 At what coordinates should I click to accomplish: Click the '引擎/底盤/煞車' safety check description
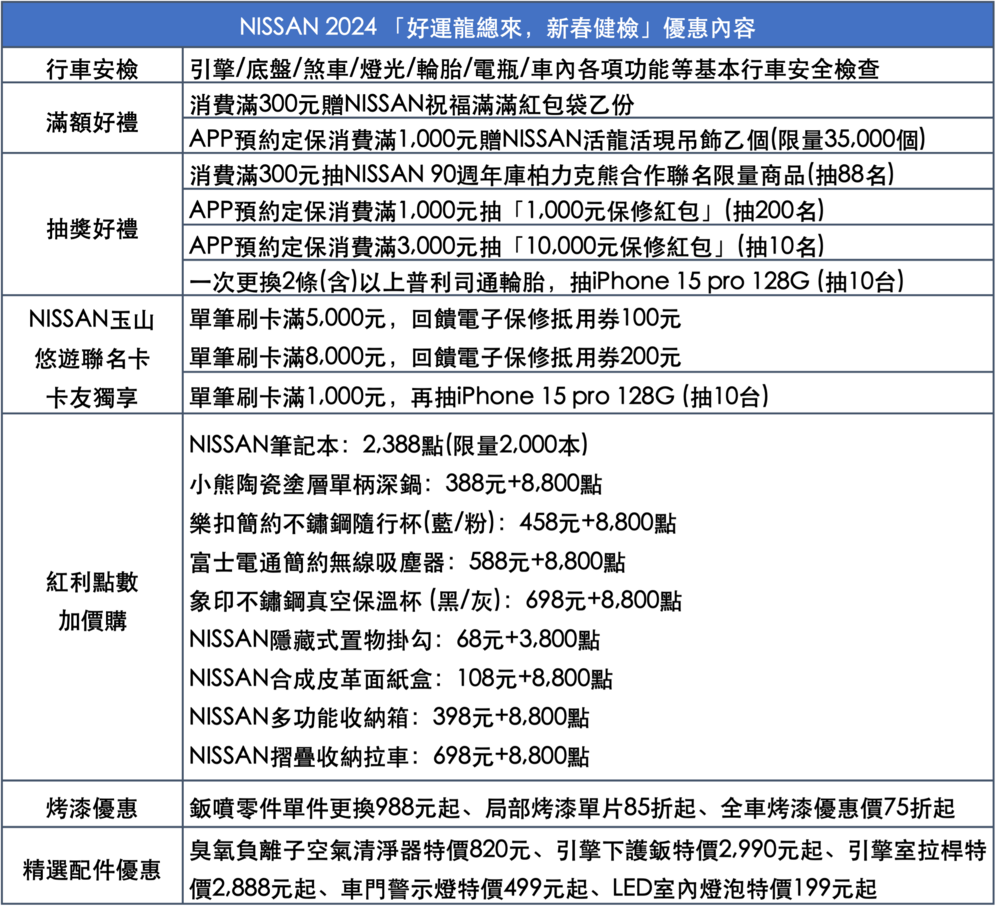click(535, 69)
